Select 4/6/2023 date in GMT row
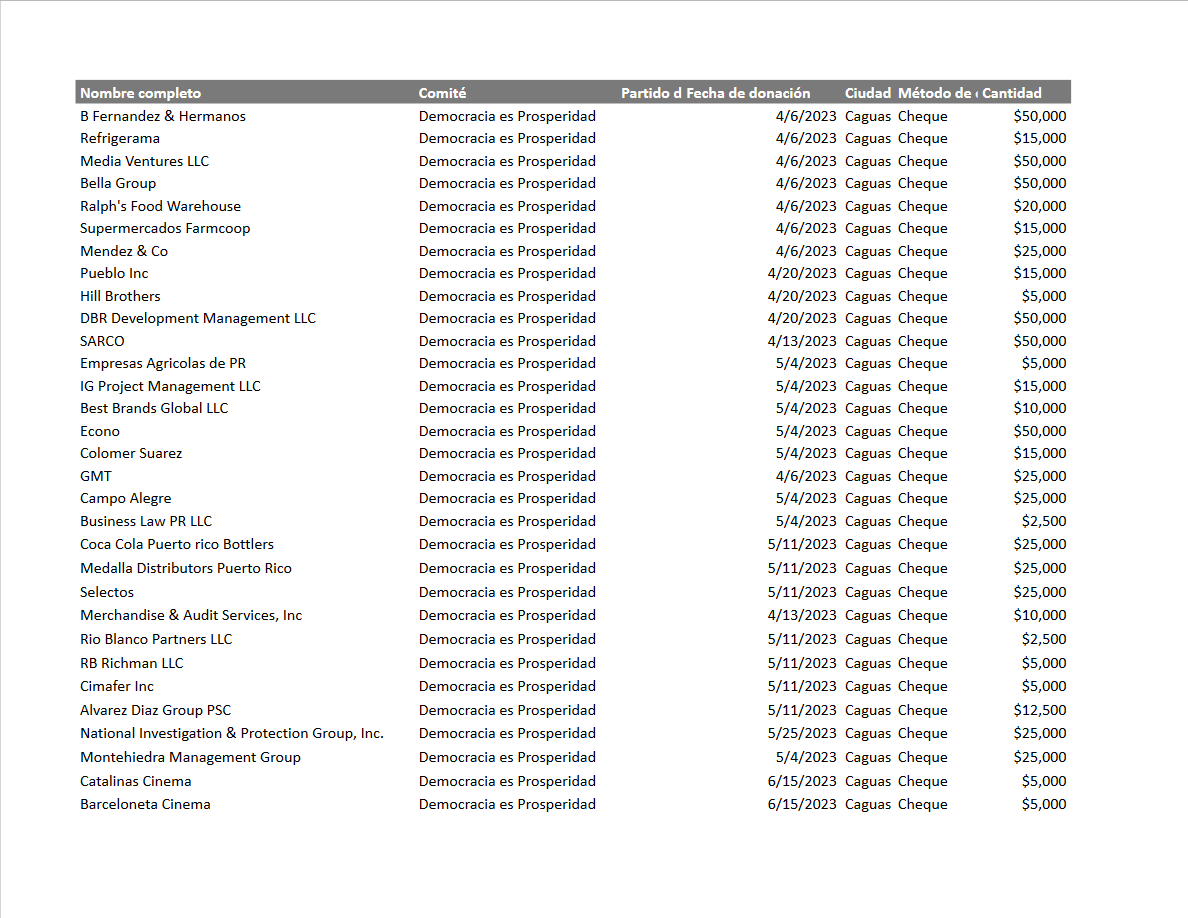 click(x=806, y=476)
